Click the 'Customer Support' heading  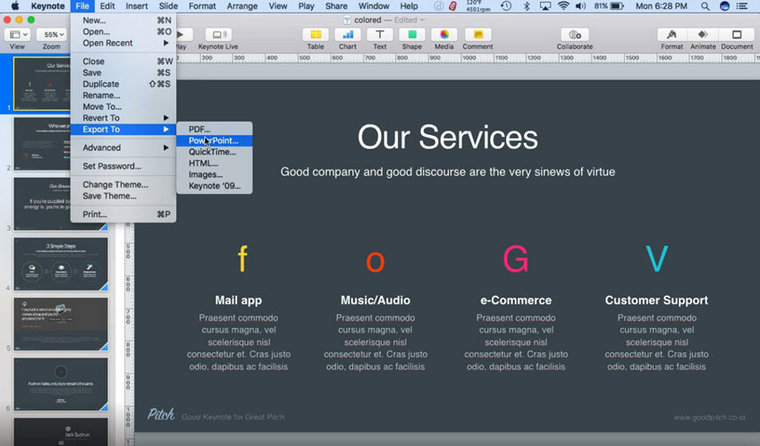[x=656, y=301]
